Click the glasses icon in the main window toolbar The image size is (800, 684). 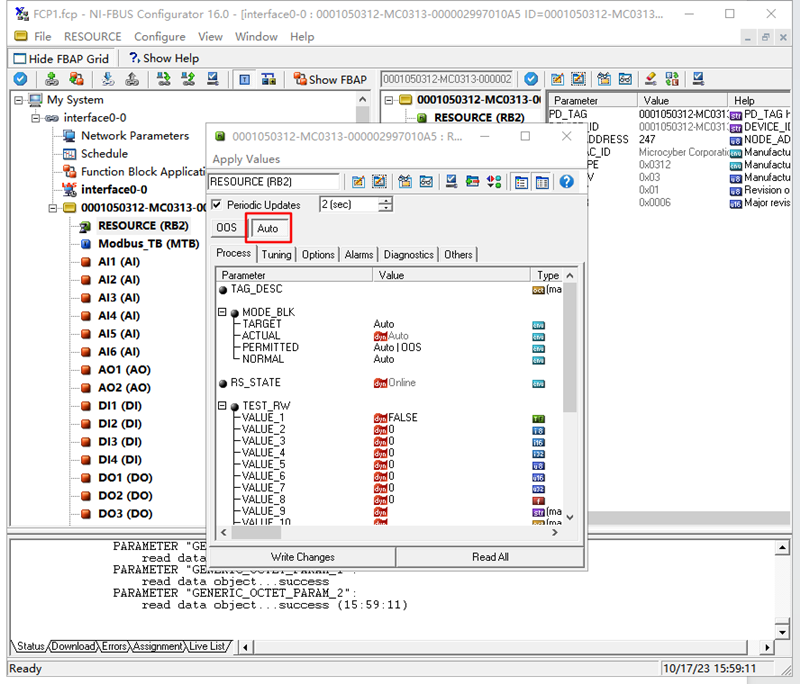click(x=625, y=79)
